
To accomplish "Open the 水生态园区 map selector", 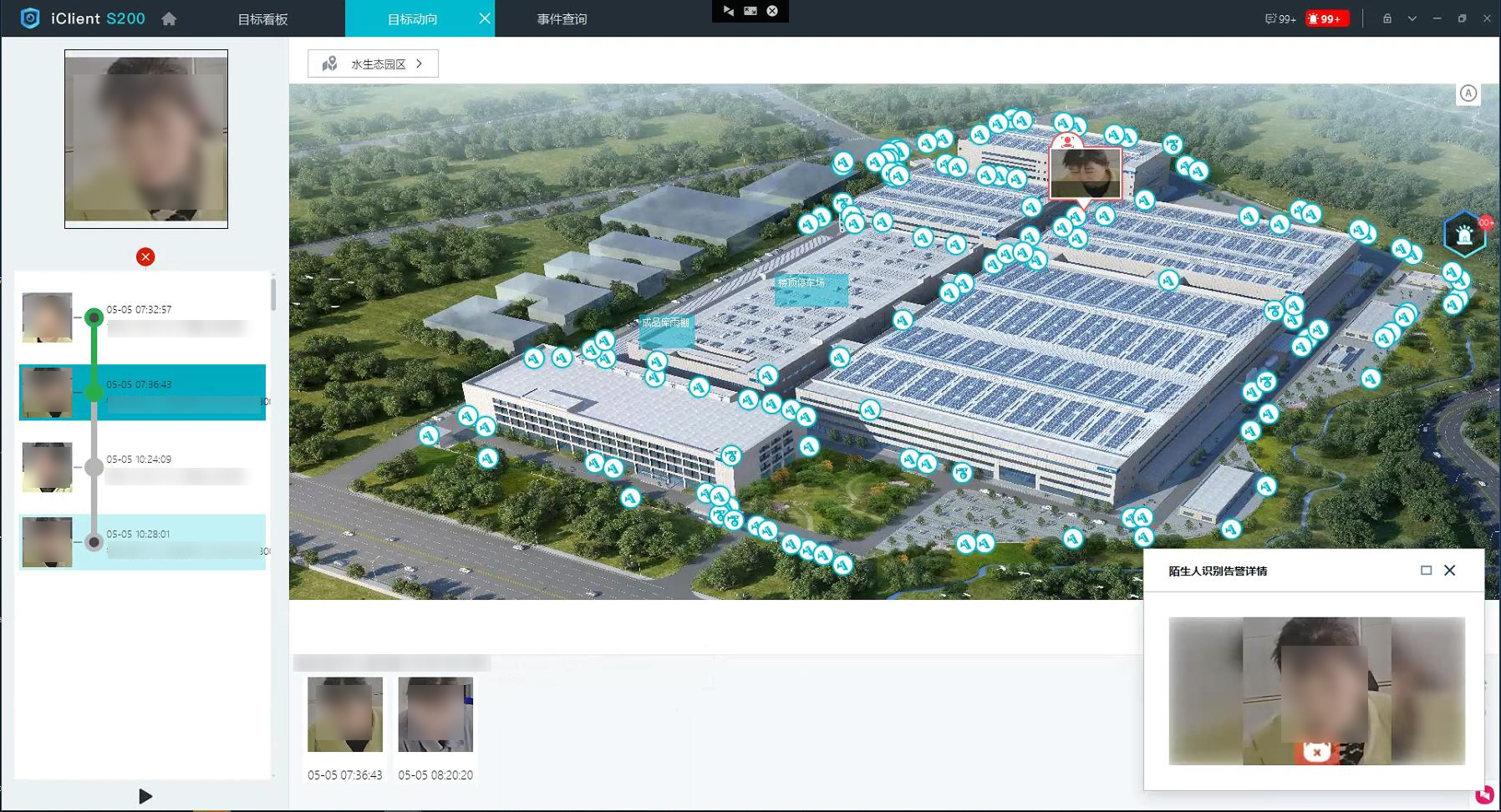I will pos(373,63).
